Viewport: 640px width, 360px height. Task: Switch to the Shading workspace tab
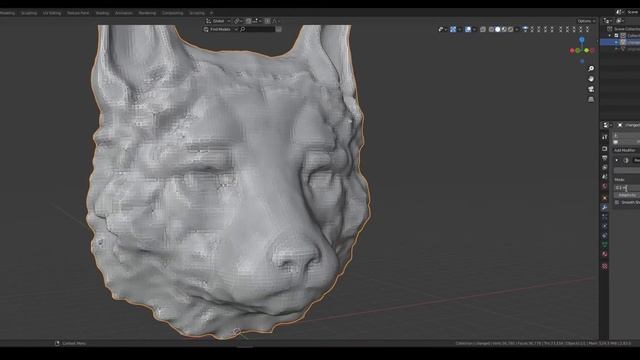(x=102, y=13)
